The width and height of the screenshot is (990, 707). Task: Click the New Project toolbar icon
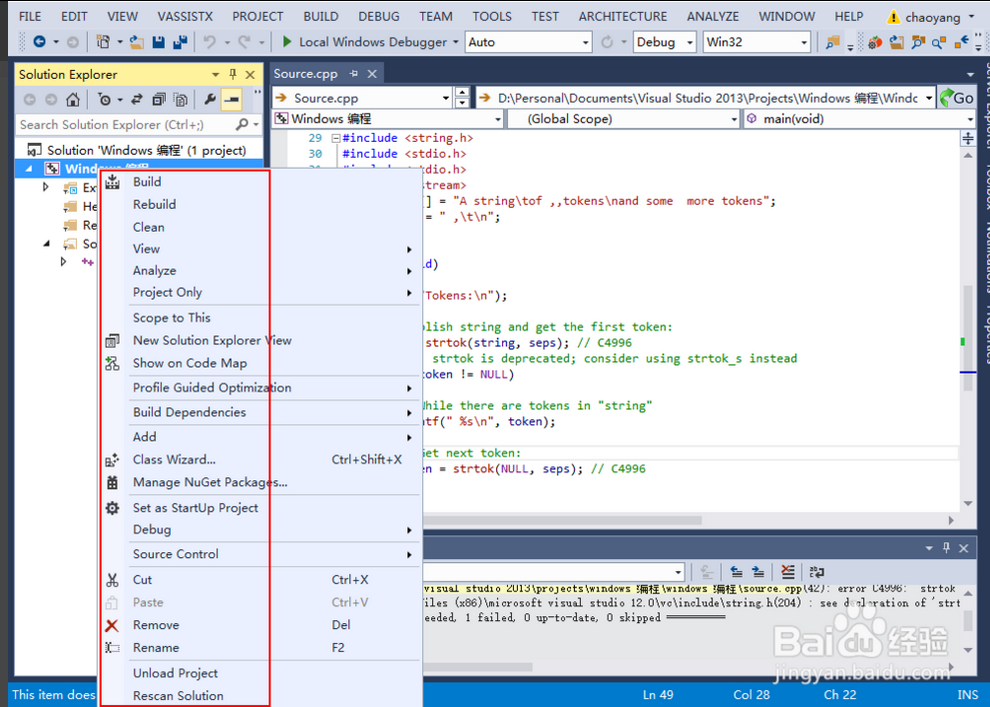pyautogui.click(x=102, y=42)
